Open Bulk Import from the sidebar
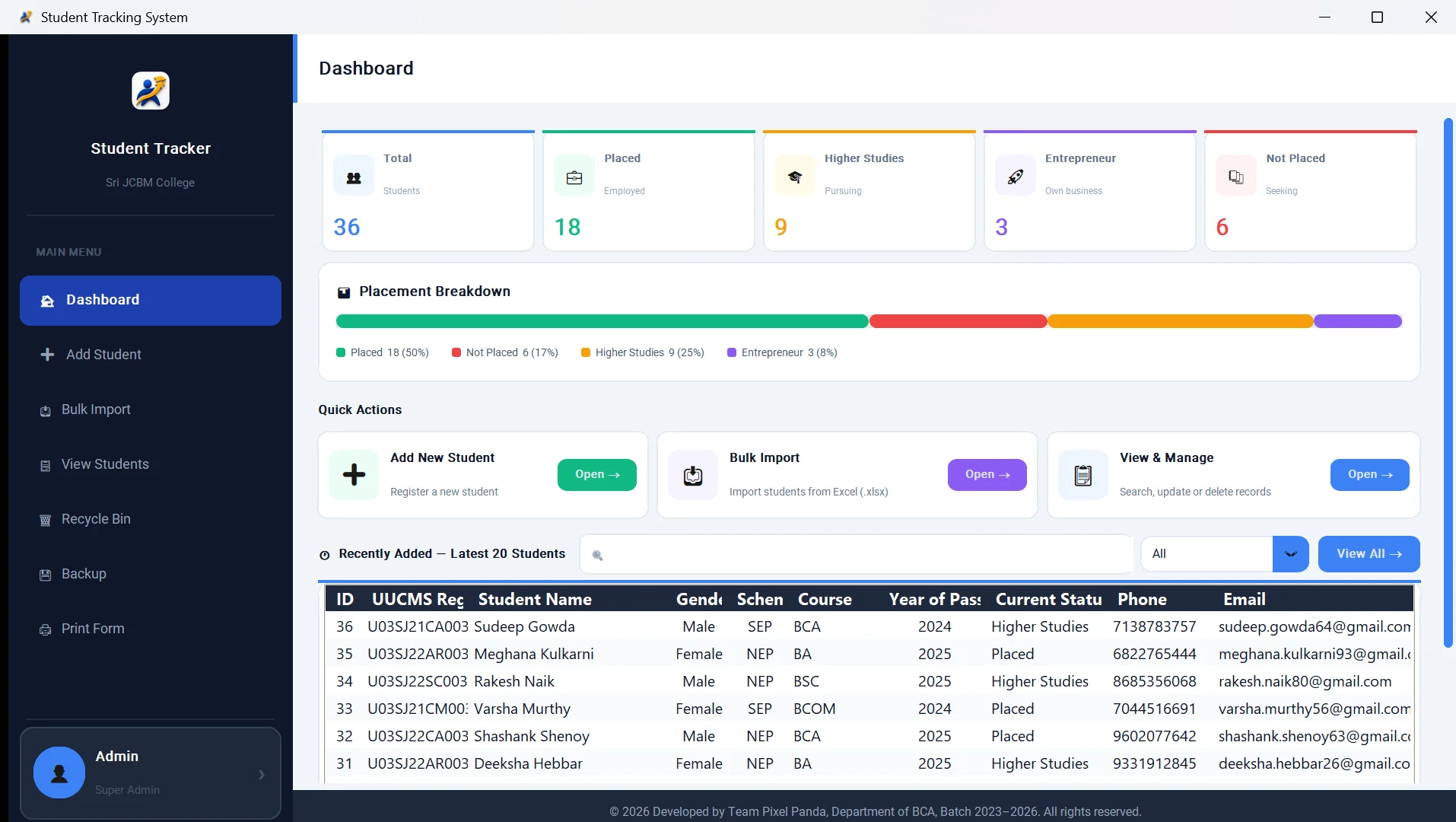 [x=151, y=409]
